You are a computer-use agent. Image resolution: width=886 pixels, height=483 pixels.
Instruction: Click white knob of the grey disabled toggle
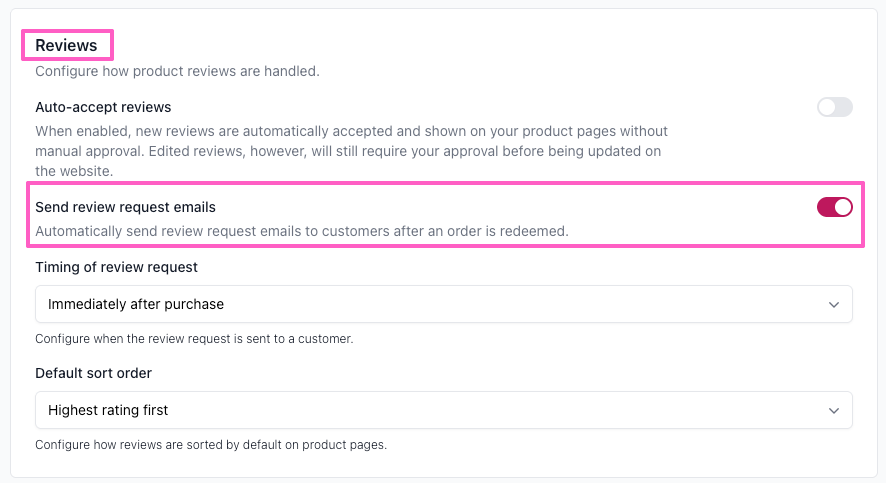[x=827, y=107]
